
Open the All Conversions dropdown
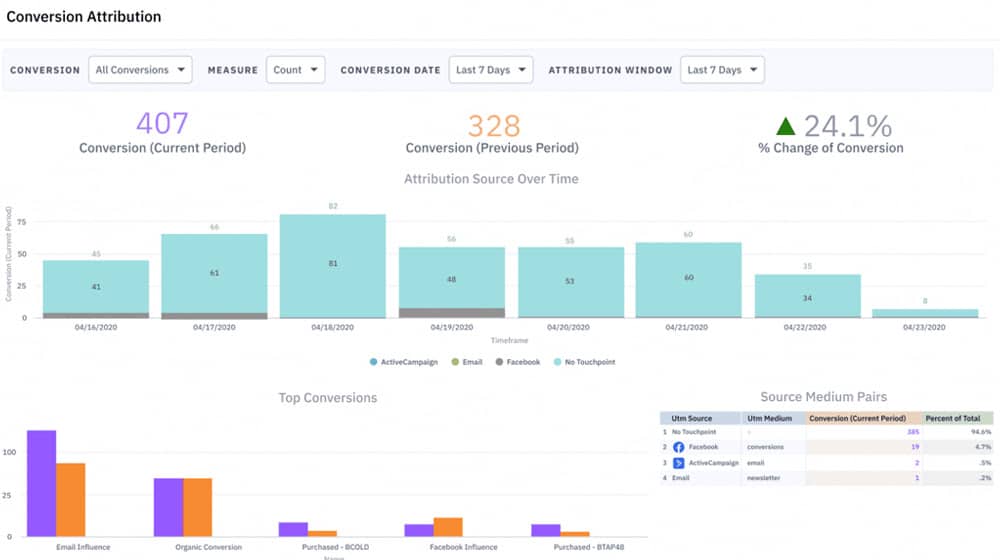pyautogui.click(x=140, y=70)
